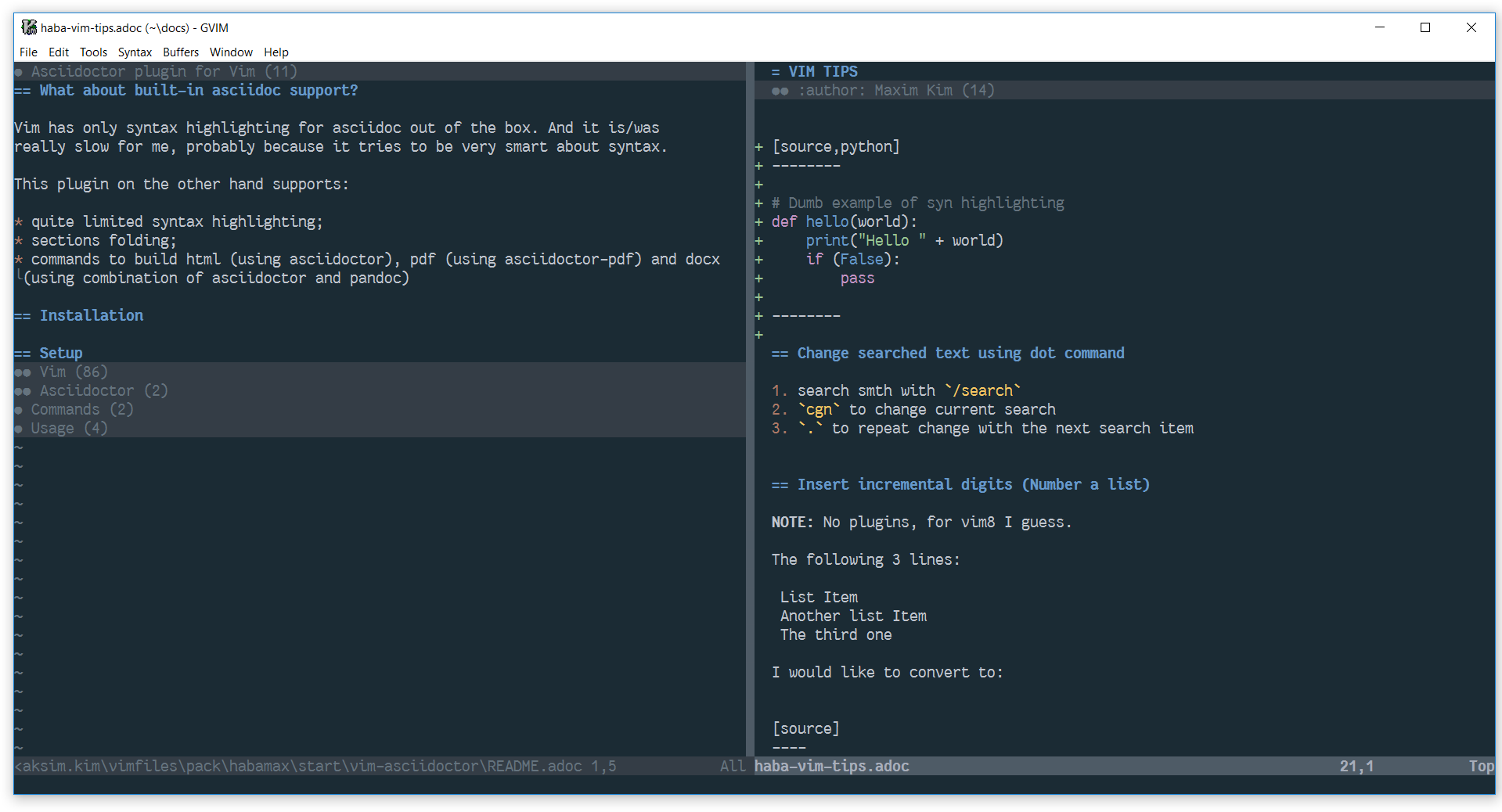The width and height of the screenshot is (1502, 812).
Task: Maximize the GVIM window
Action: click(1425, 27)
